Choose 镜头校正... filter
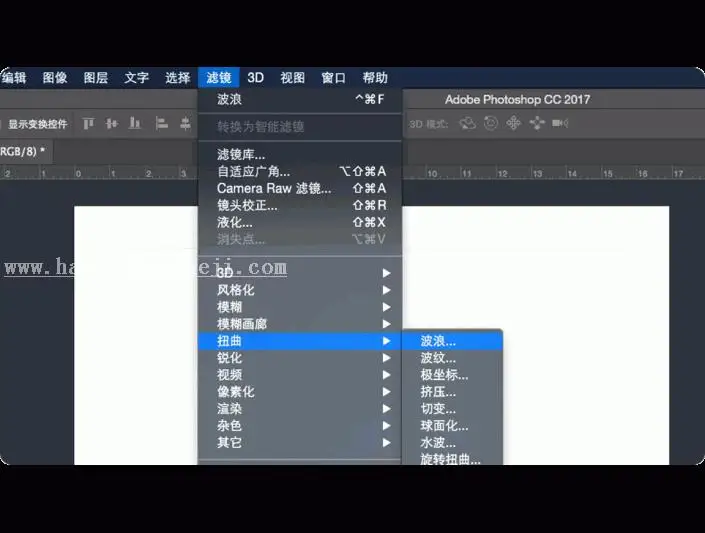The height and width of the screenshot is (533, 705). click(300, 206)
